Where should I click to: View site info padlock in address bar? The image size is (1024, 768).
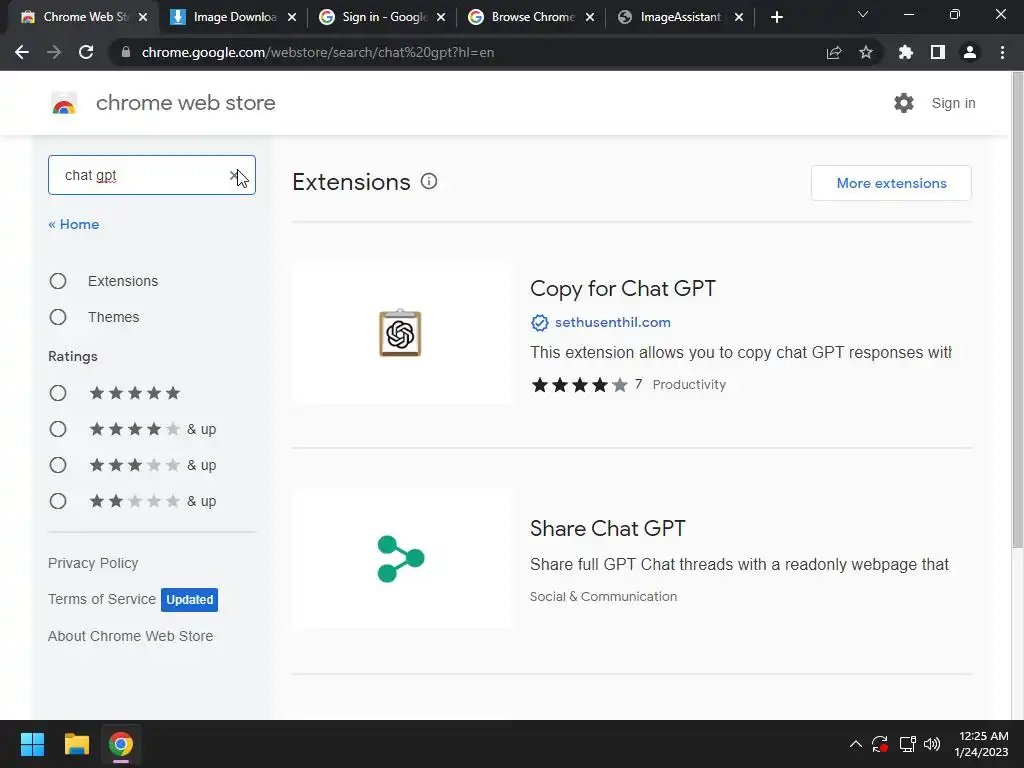click(x=126, y=52)
